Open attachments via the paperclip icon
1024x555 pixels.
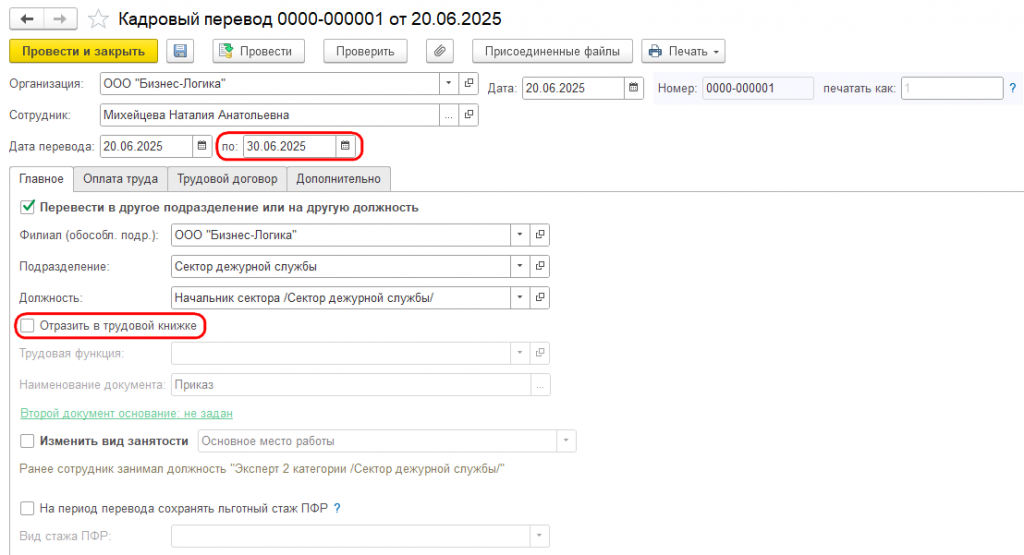point(440,51)
